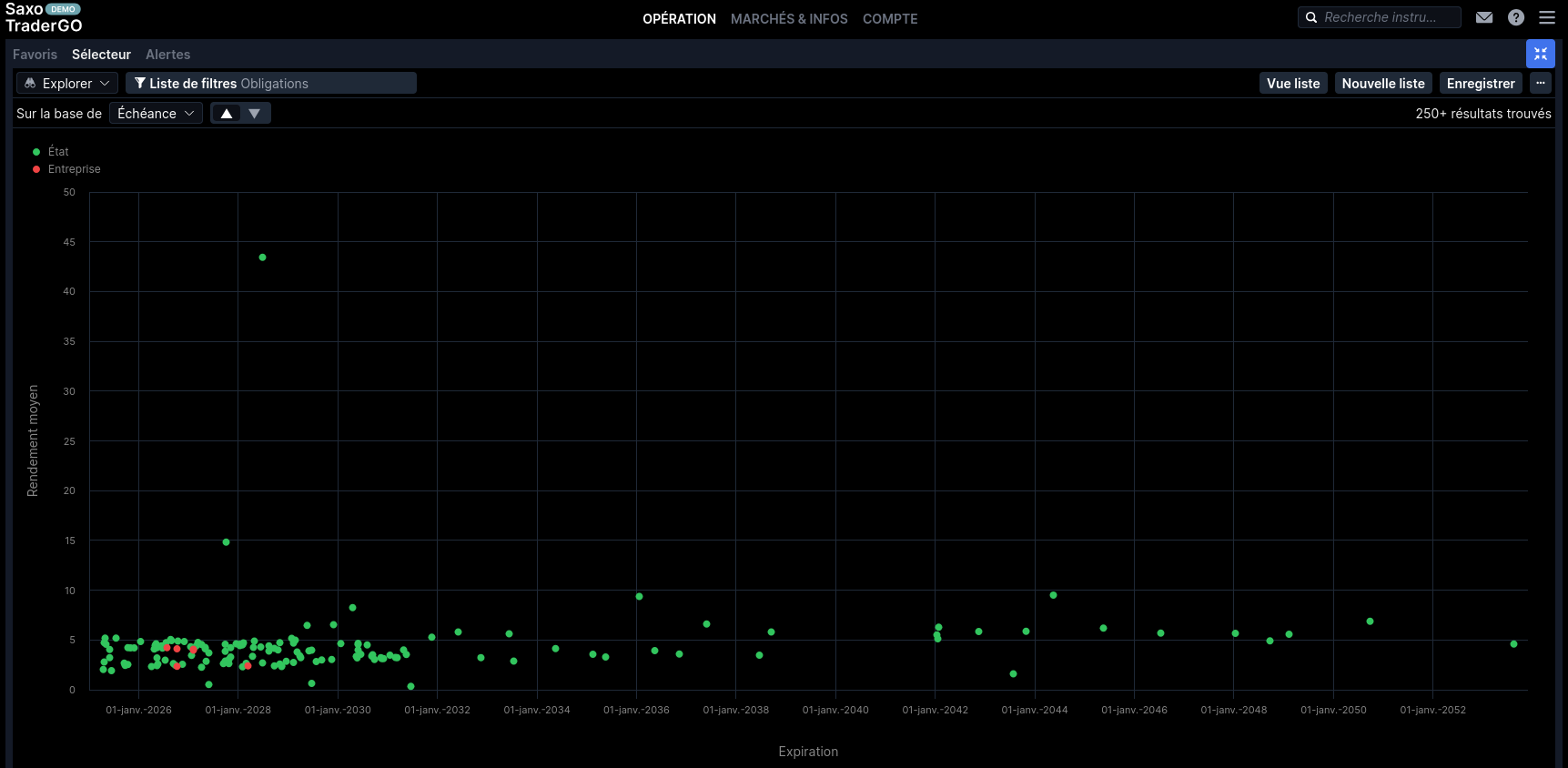Expand the Explorer dropdown

[67, 84]
